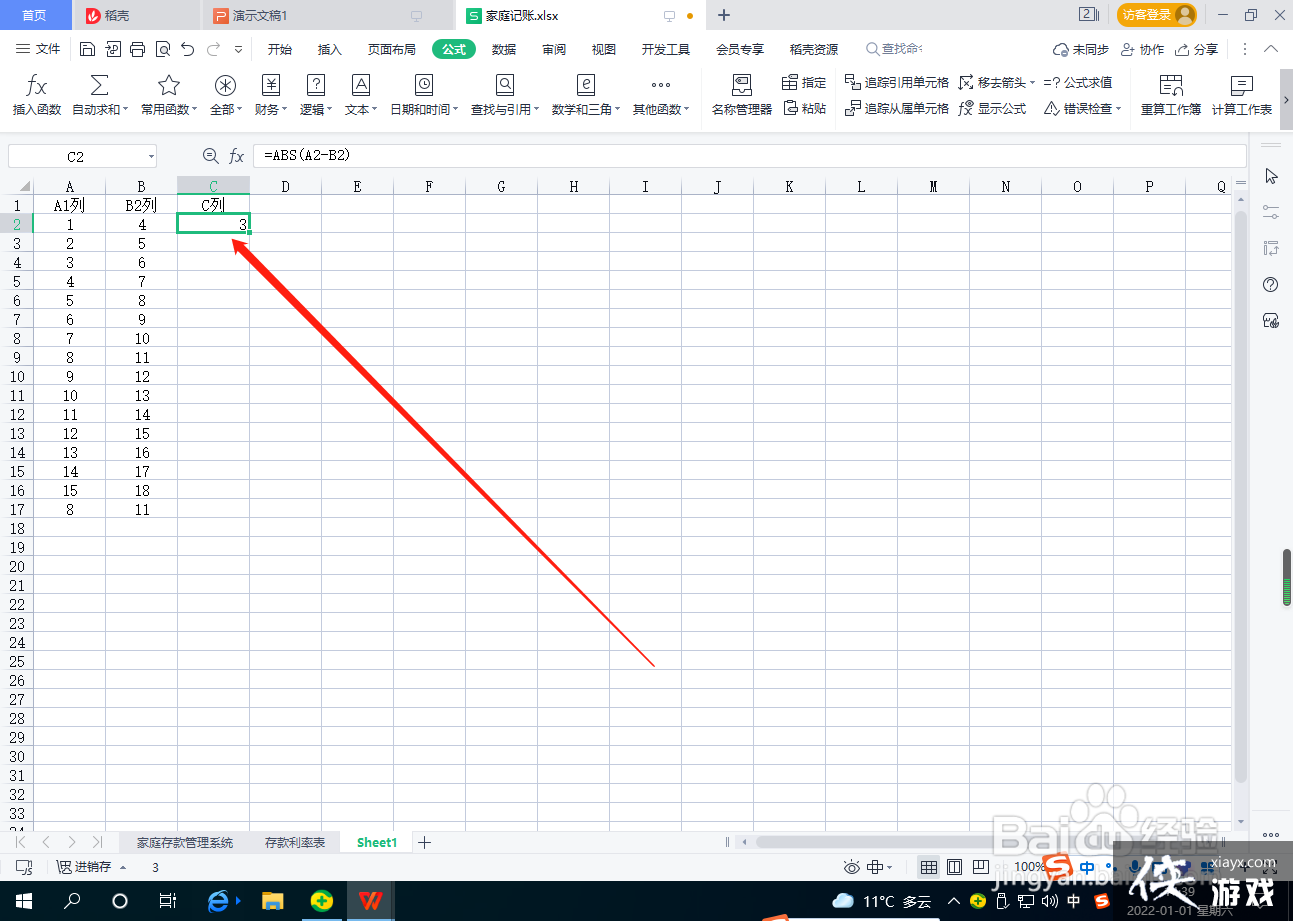Click the Share (分享) button
Image resolution: width=1293 pixels, height=921 pixels.
coord(1197,49)
